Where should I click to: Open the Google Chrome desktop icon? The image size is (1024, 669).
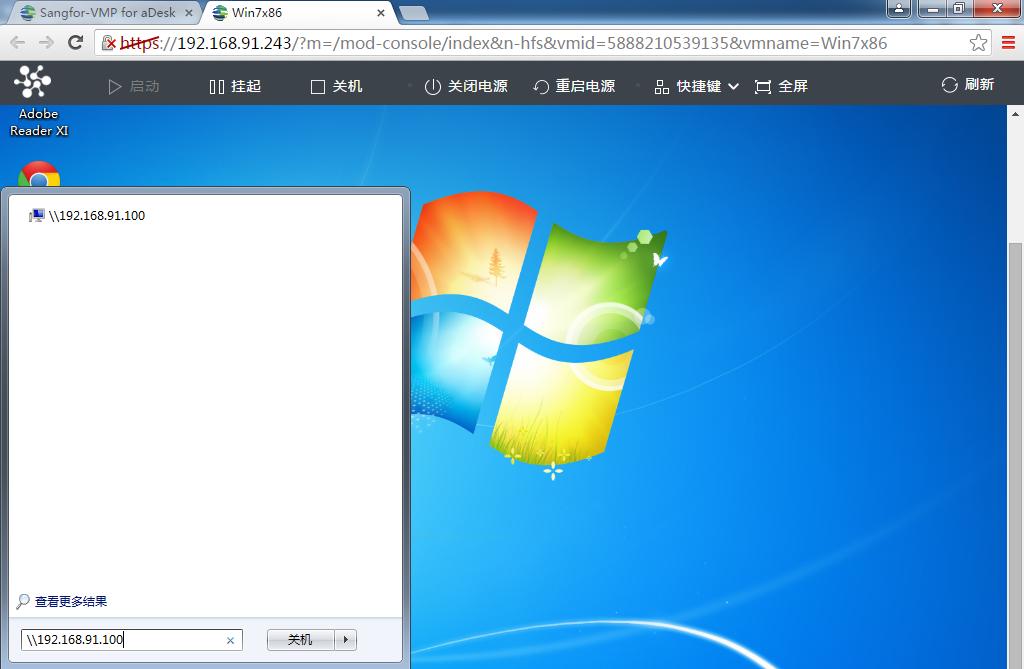39,174
